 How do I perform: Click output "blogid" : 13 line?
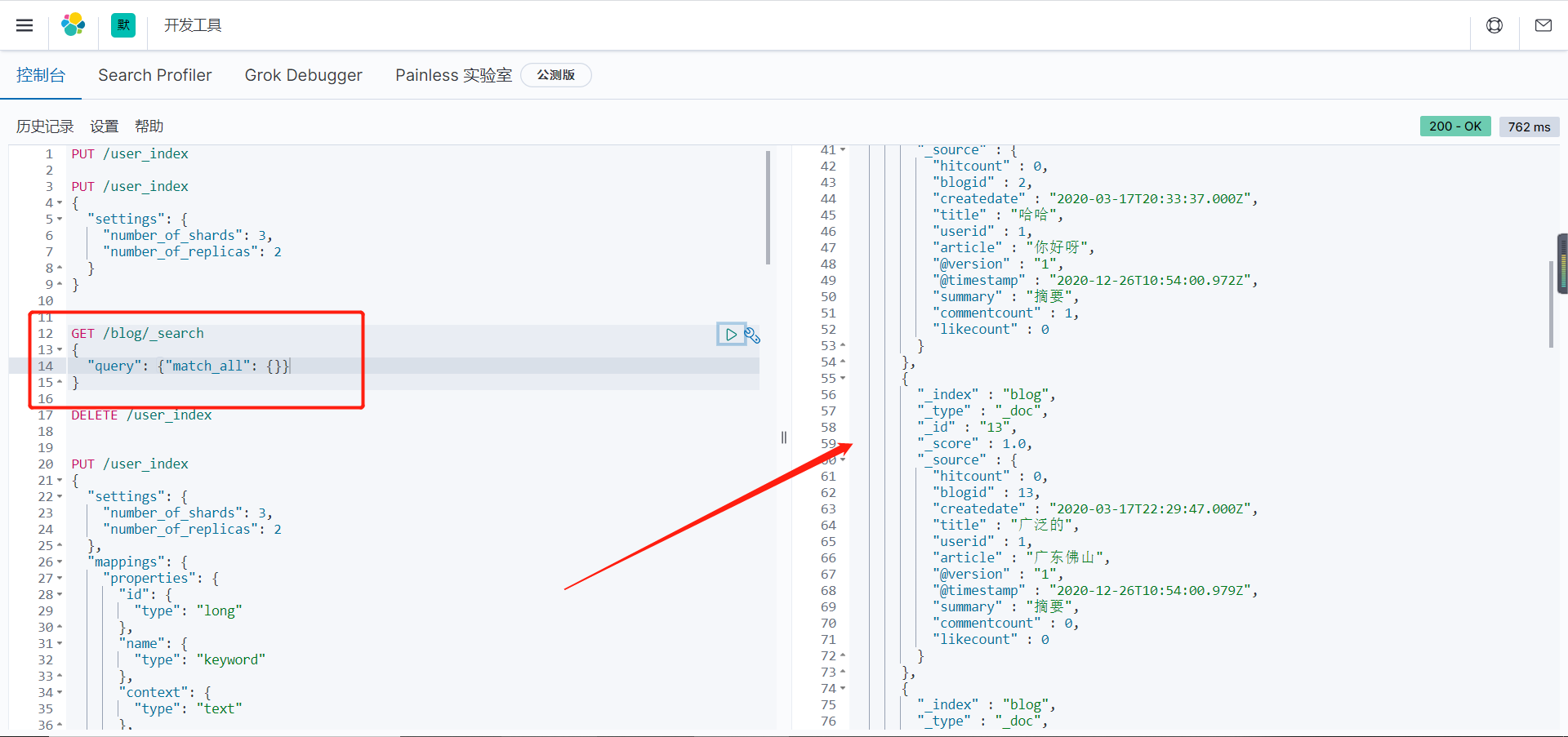click(987, 492)
